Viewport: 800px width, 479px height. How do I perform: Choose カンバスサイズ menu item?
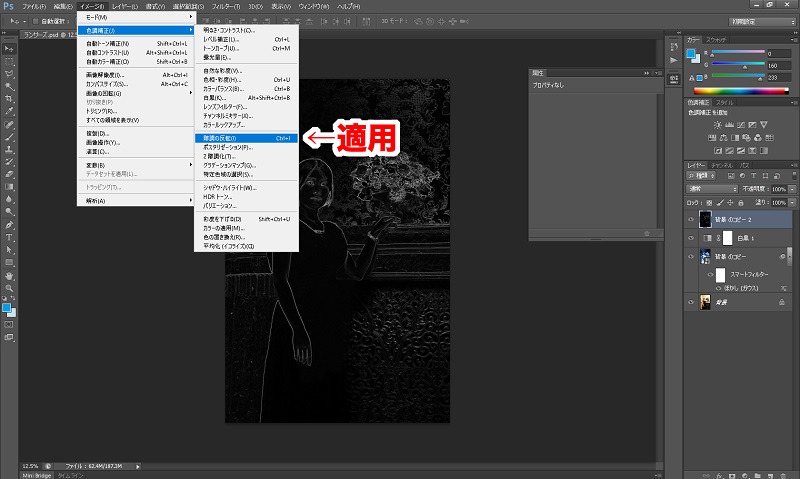click(136, 84)
